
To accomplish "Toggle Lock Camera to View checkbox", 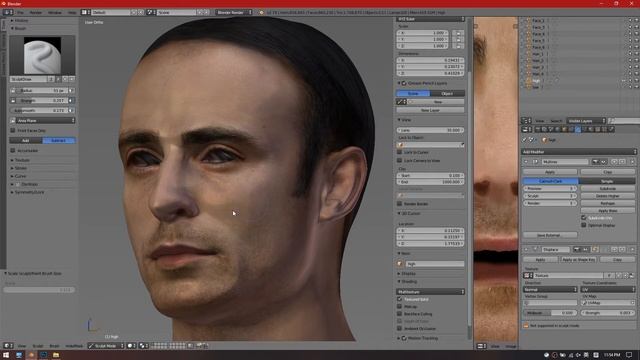I will tap(400, 160).
